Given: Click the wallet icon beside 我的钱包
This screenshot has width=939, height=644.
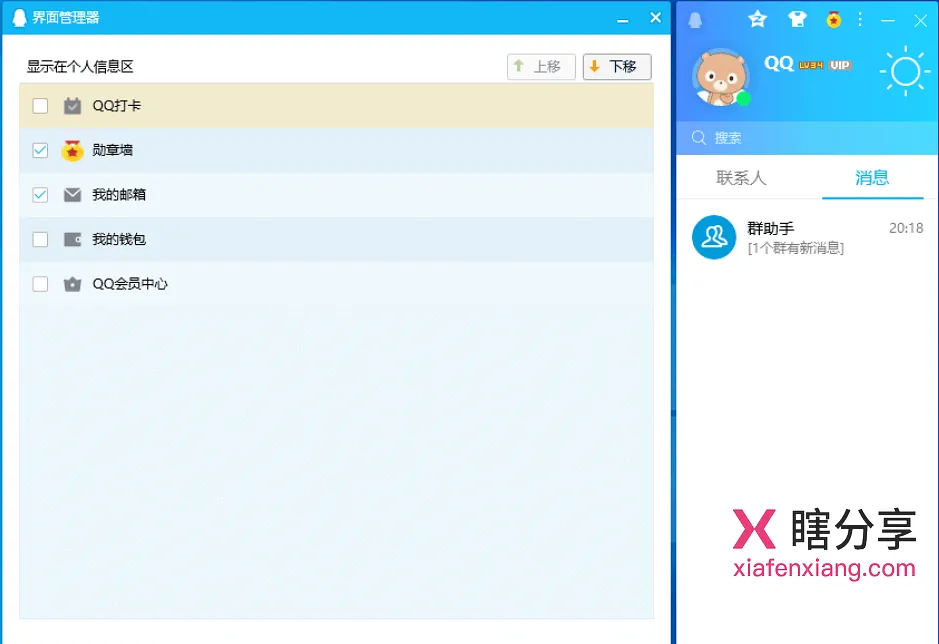Looking at the screenshot, I should point(72,240).
